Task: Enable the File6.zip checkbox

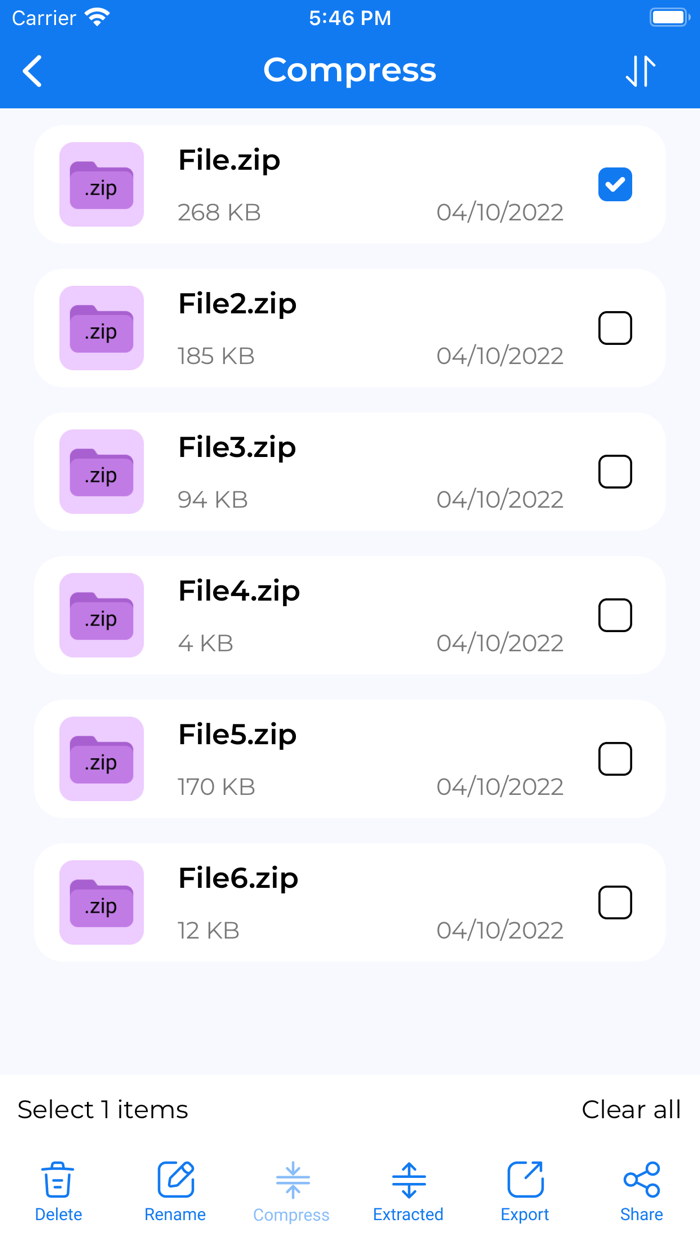Action: pyautogui.click(x=615, y=902)
